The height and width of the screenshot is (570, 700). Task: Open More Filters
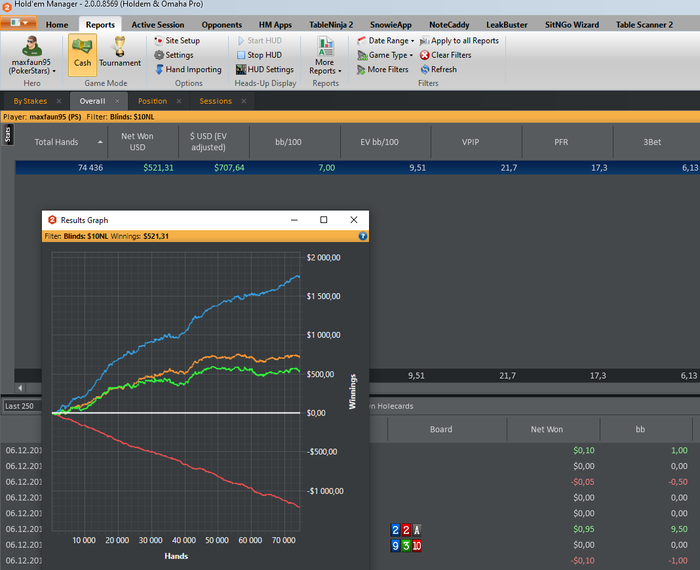click(383, 69)
